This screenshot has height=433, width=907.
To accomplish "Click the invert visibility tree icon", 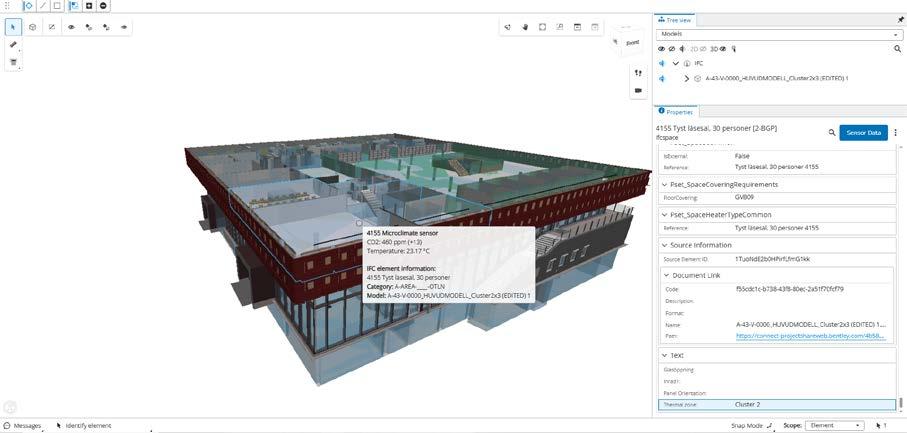I will [x=683, y=49].
